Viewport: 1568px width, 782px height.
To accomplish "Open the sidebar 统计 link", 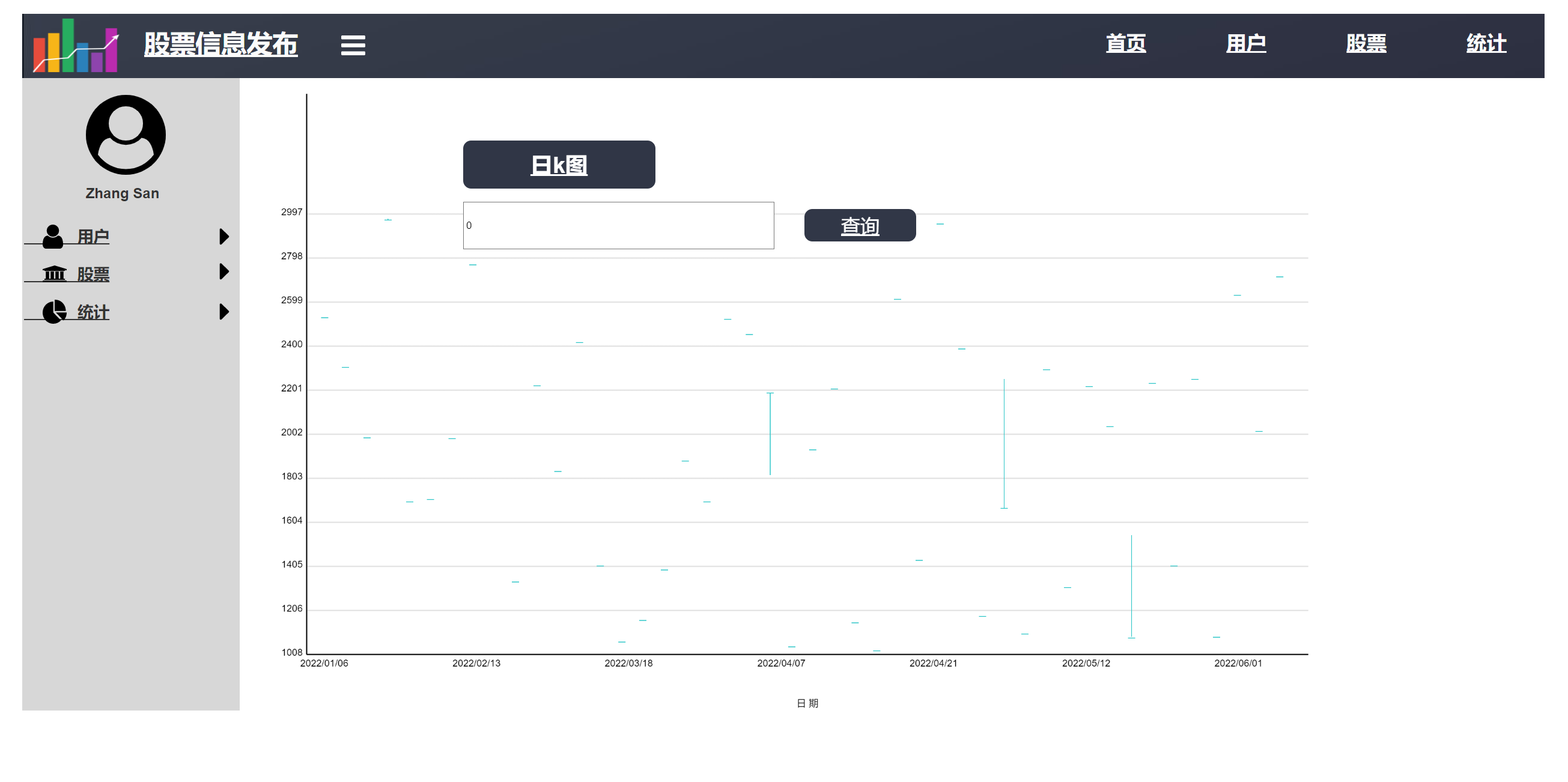I will 93,312.
